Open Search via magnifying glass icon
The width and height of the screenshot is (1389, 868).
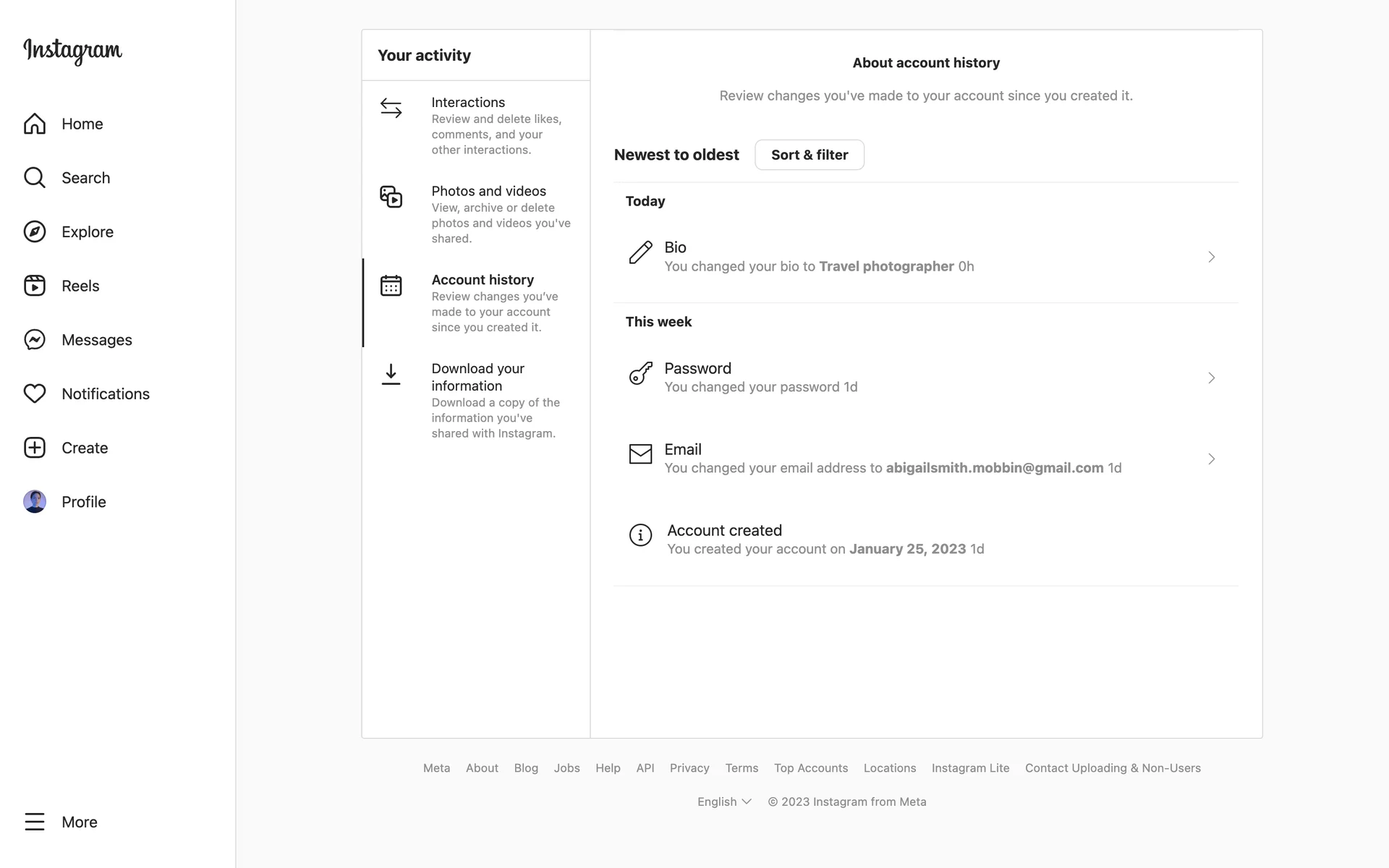coord(35,178)
